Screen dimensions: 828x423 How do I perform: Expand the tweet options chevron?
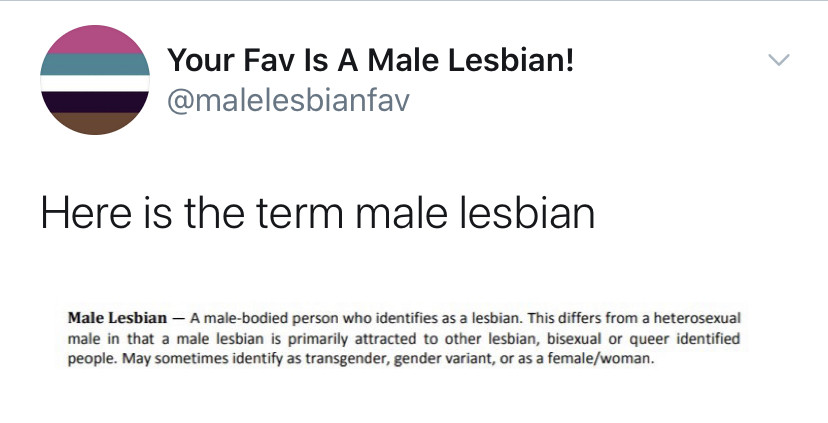[778, 61]
